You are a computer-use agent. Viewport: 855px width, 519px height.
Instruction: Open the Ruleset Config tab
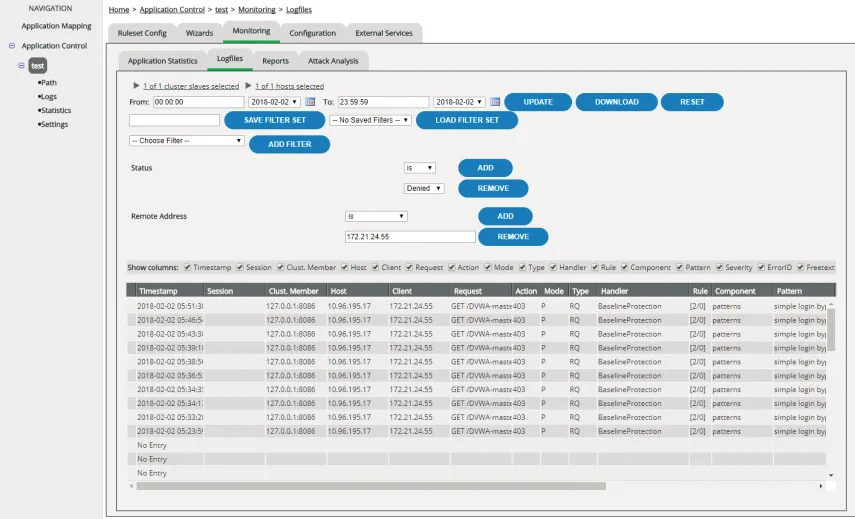coord(142,33)
